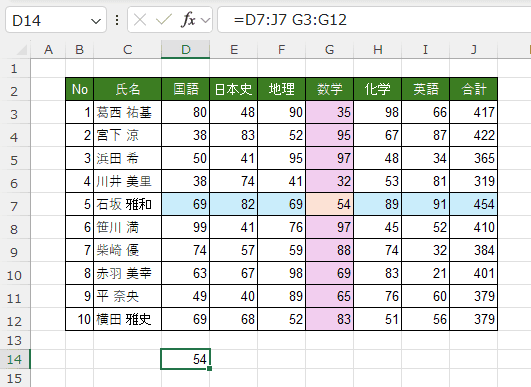Select the row 14 header
The width and height of the screenshot is (531, 387).
click(14, 359)
